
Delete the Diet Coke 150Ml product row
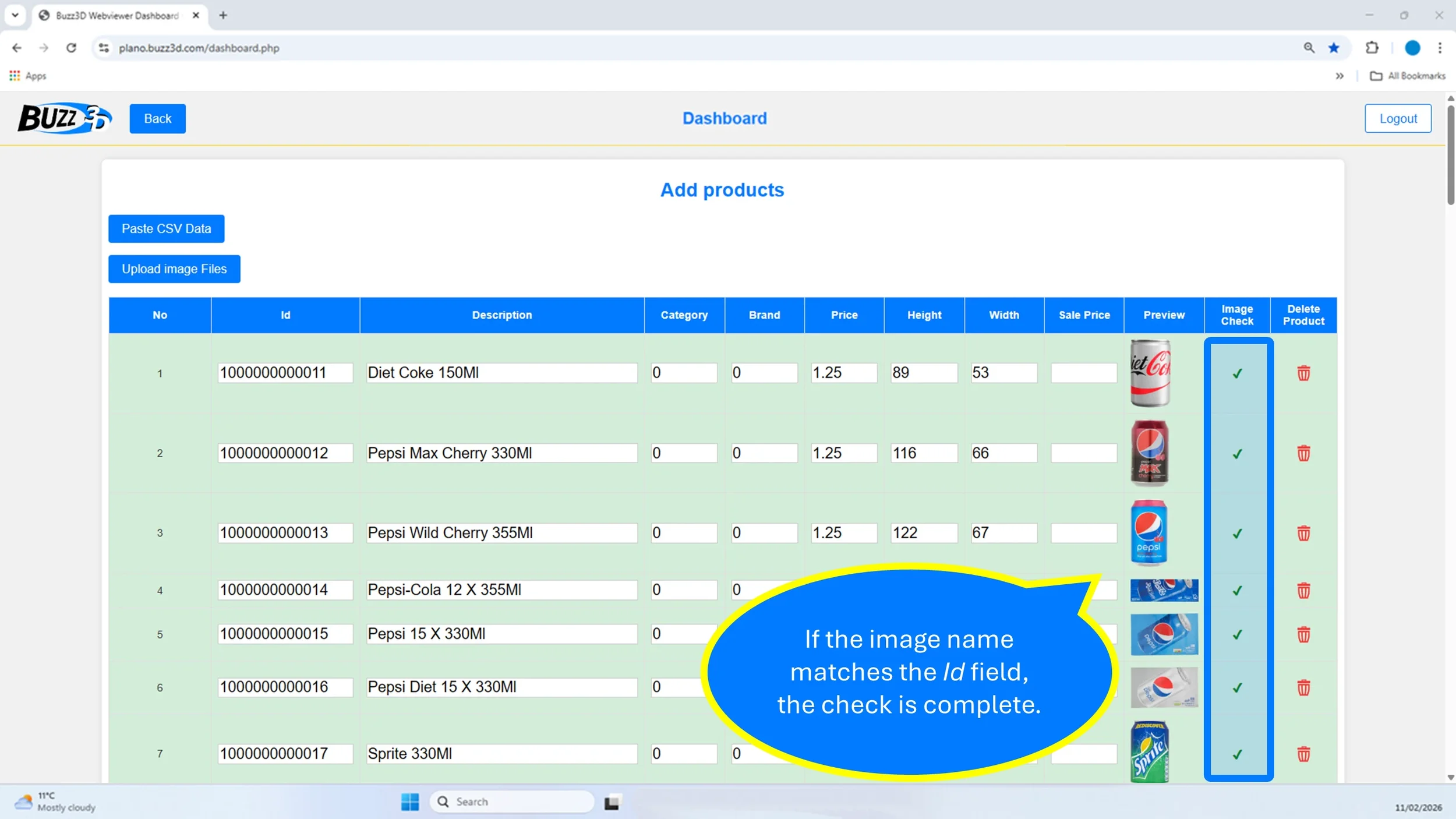[x=1303, y=373]
